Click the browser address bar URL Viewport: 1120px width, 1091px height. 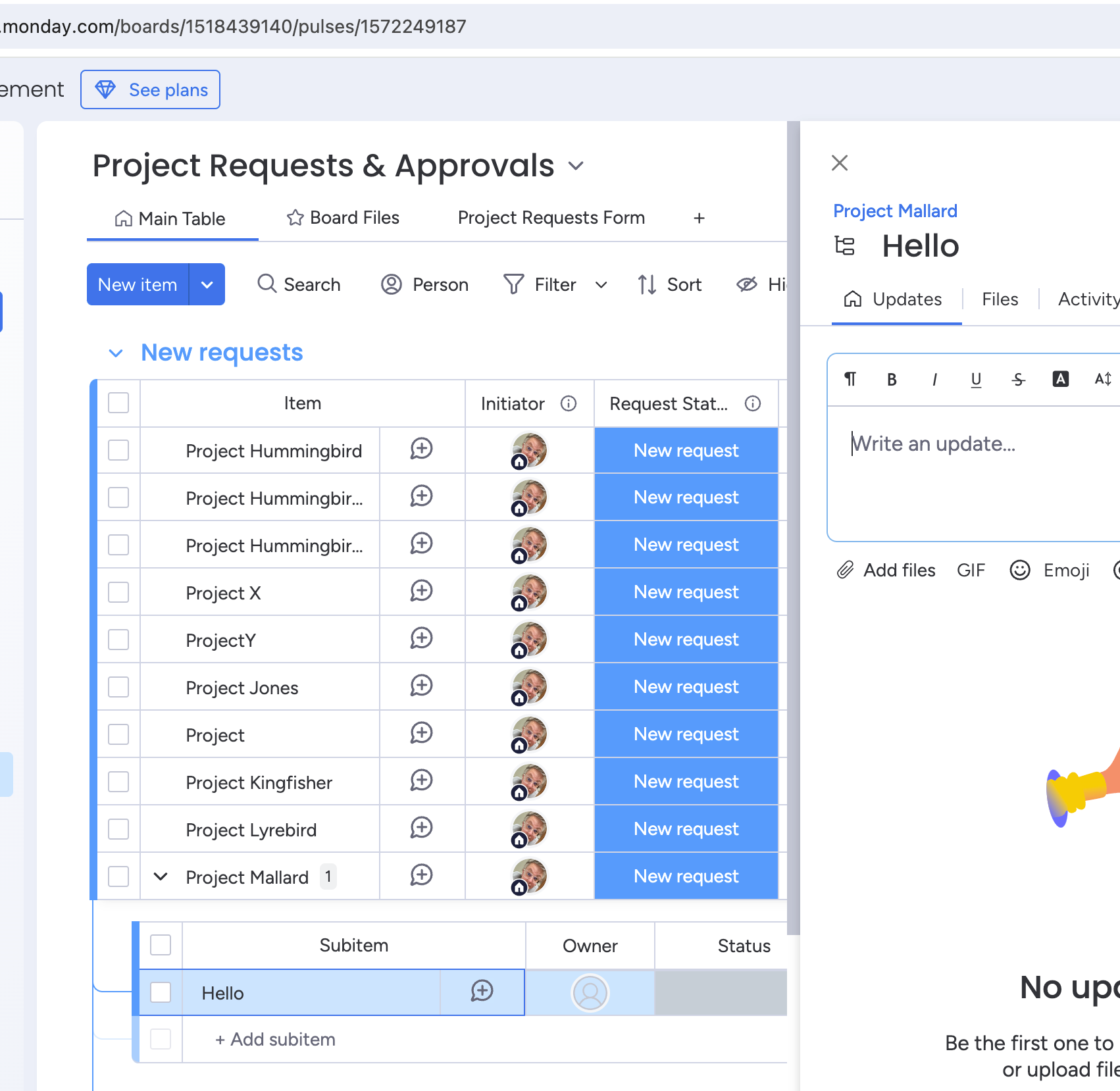point(234,26)
